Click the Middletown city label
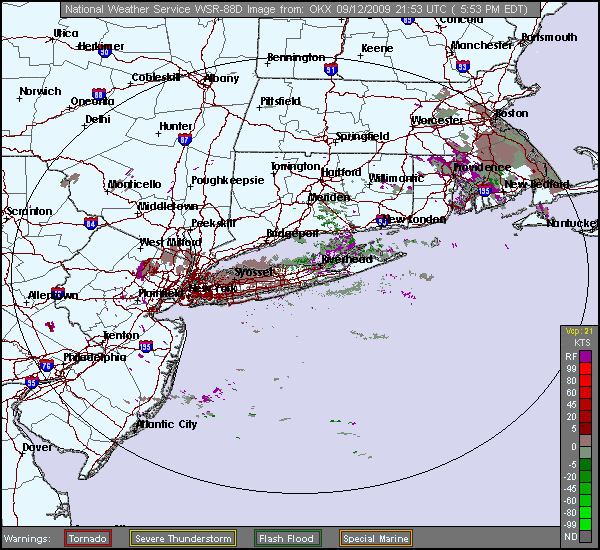 tap(168, 206)
